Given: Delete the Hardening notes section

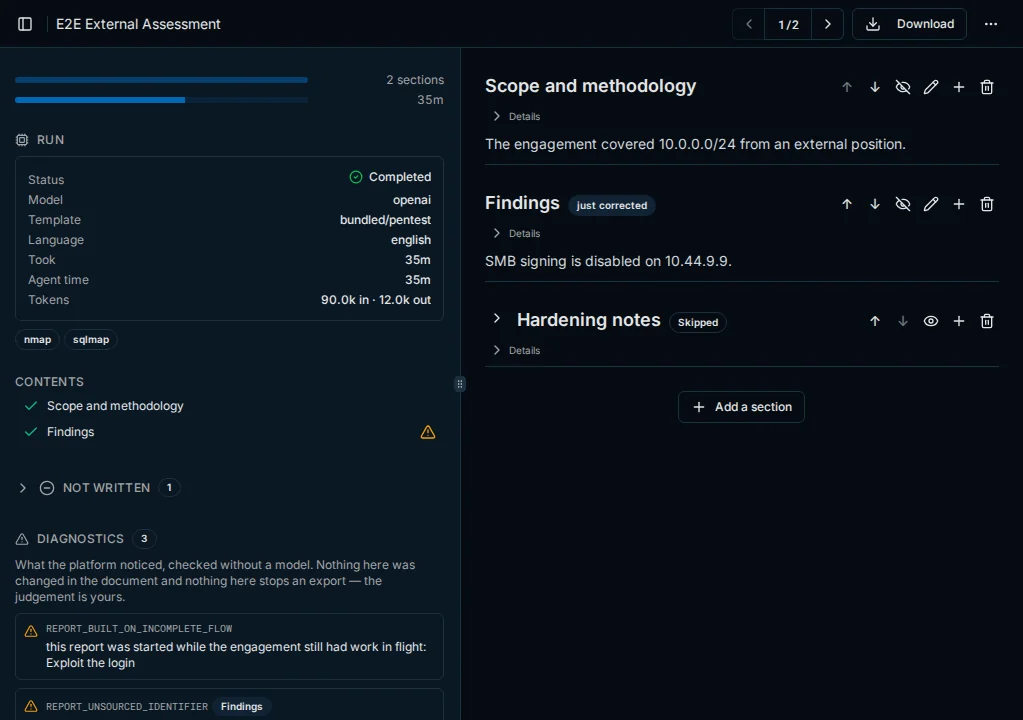Looking at the screenshot, I should (987, 321).
